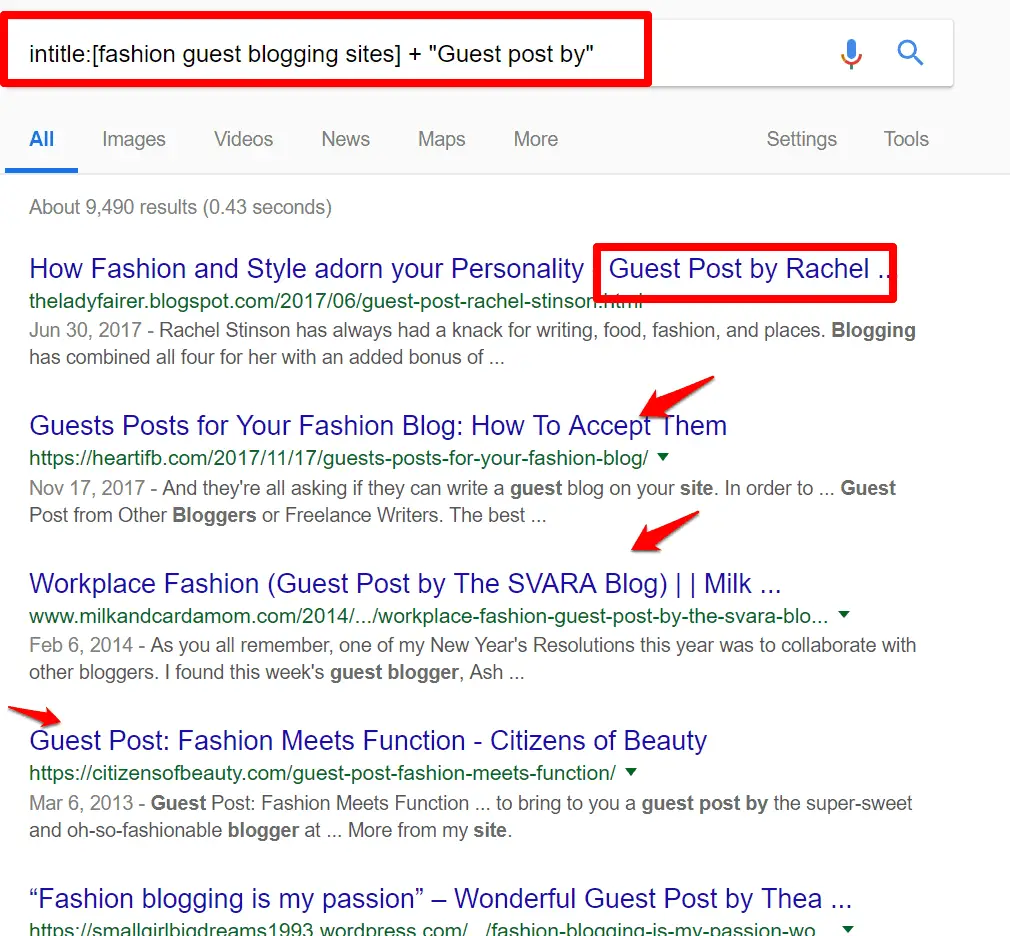Expand dropdown arrow beside heartifb.com URL
The height and width of the screenshot is (936, 1010).
tap(663, 457)
